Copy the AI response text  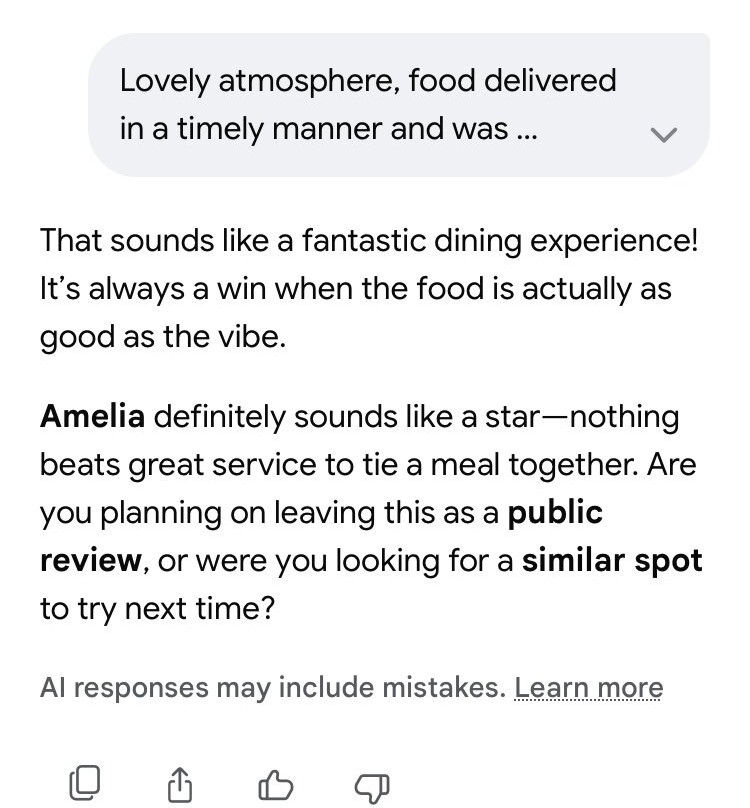(84, 783)
